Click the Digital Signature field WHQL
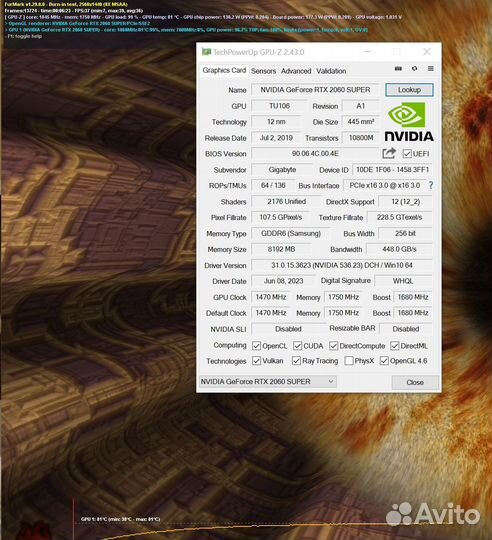The image size is (492, 540). tap(403, 281)
